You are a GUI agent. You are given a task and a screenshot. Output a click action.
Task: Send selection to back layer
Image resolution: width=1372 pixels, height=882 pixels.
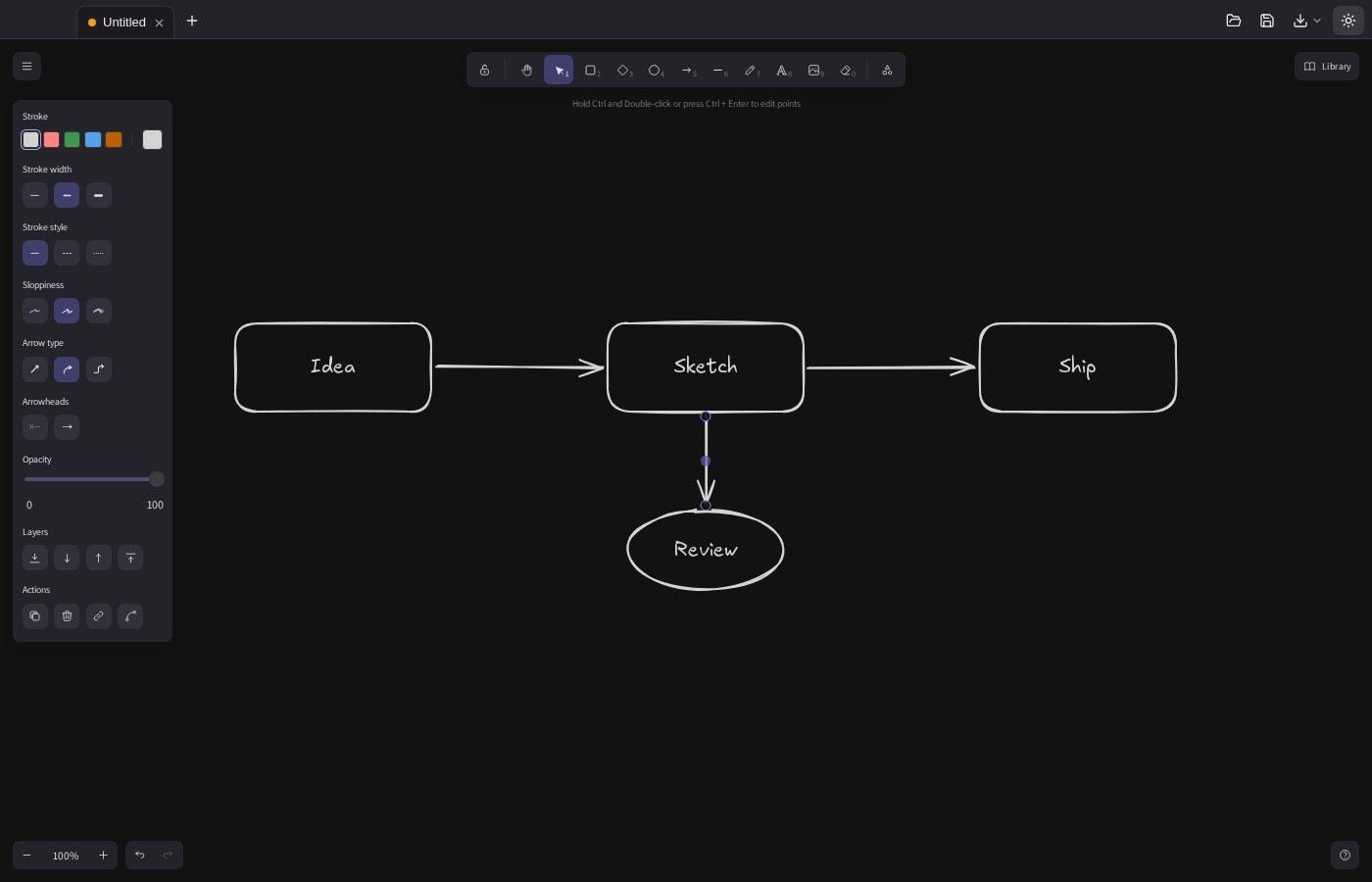[35, 558]
